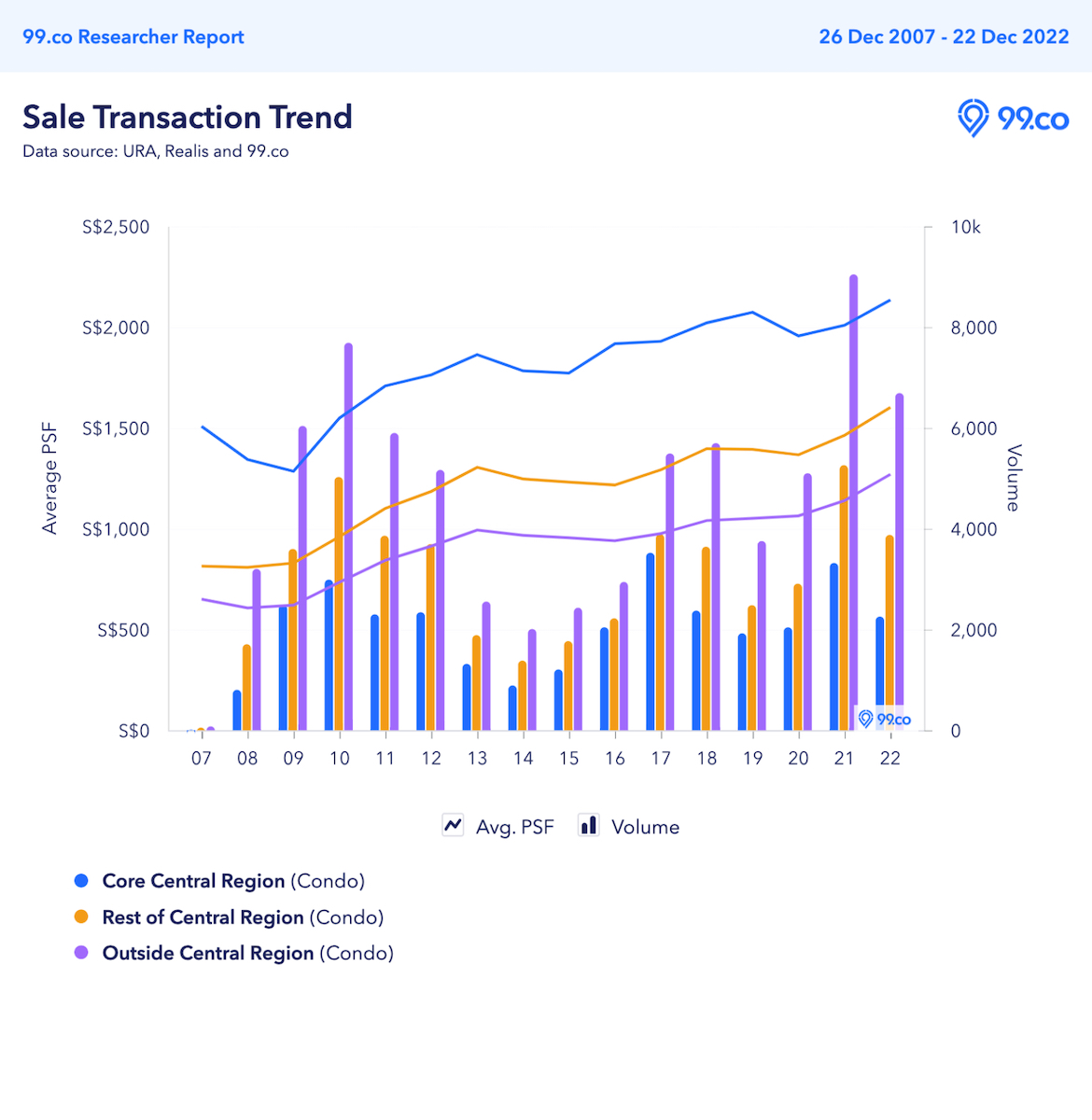Viewport: 1092px width, 1120px height.
Task: Click the Sale Transaction Trend title
Action: tap(188, 118)
